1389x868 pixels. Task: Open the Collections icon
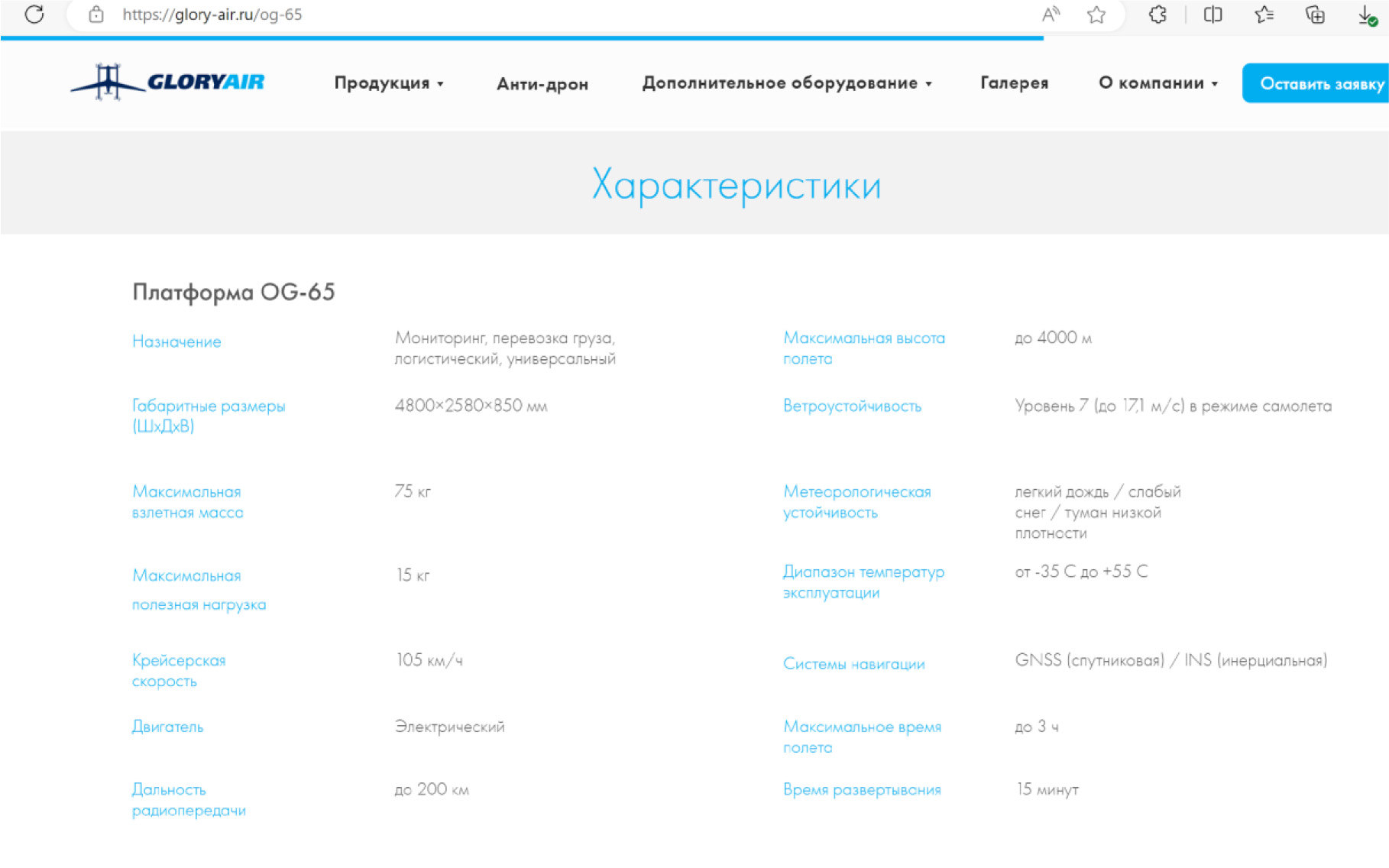(1315, 15)
